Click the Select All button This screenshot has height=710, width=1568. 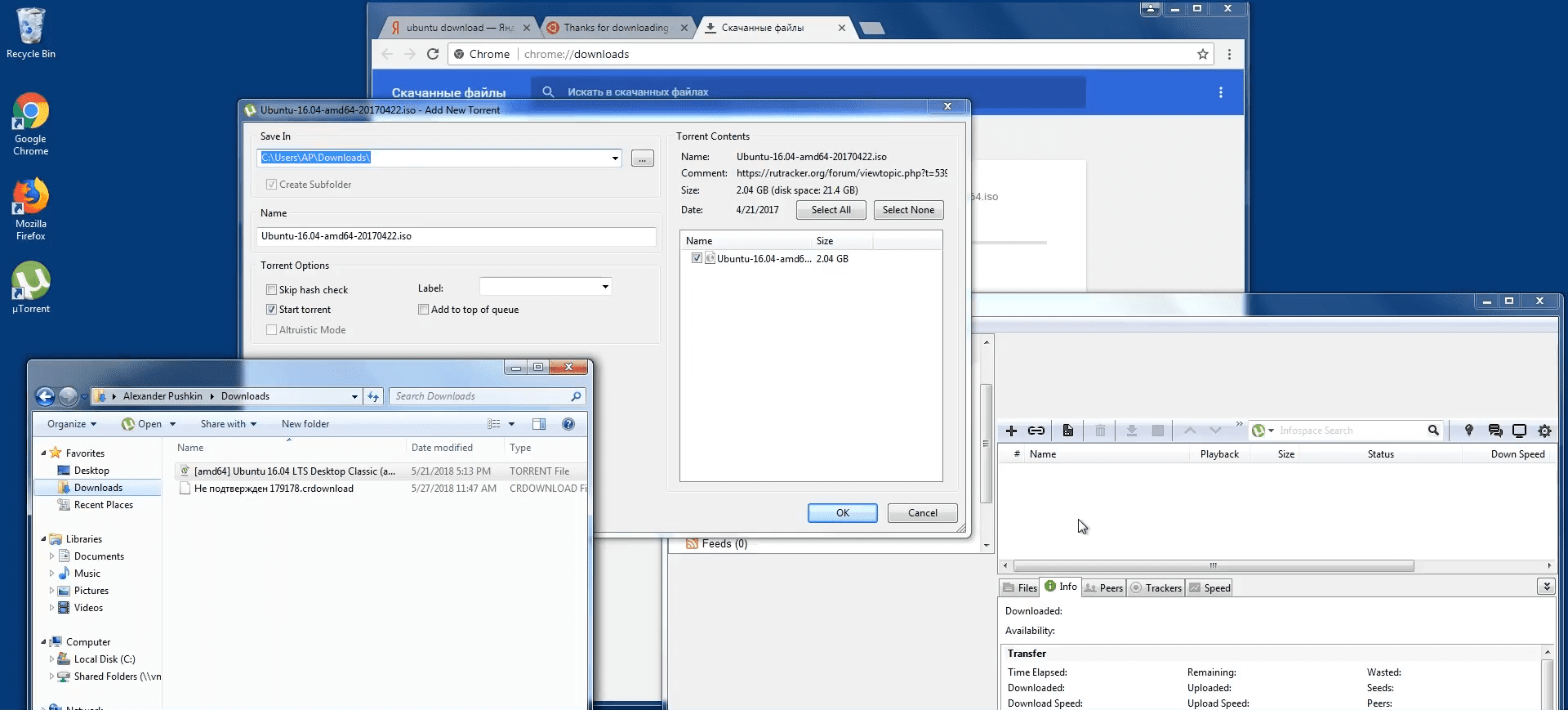click(x=831, y=210)
